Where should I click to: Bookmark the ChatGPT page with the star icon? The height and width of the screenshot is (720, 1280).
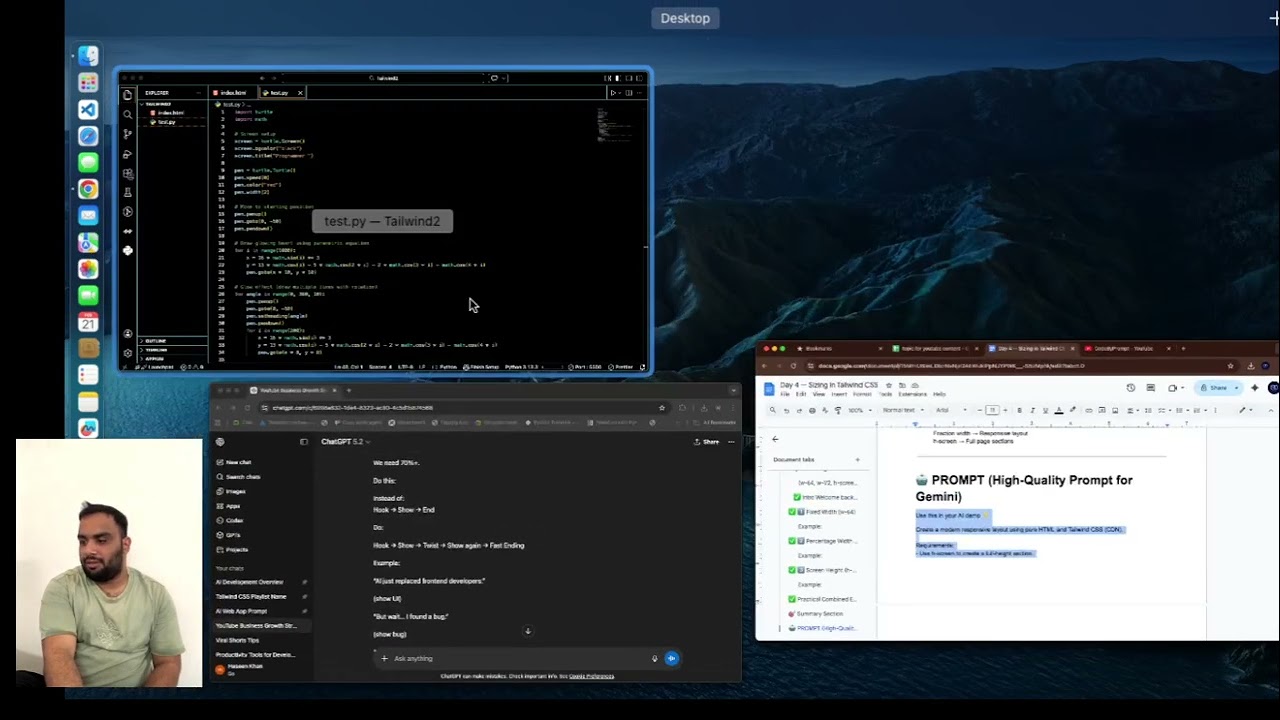pos(661,408)
